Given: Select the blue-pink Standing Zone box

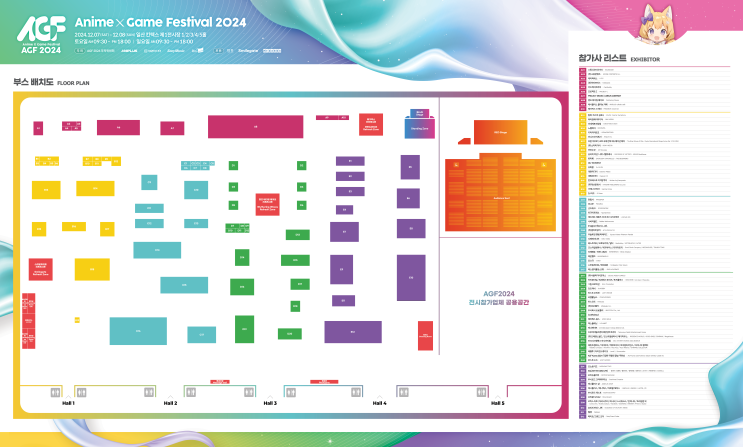Looking at the screenshot, I should [419, 128].
